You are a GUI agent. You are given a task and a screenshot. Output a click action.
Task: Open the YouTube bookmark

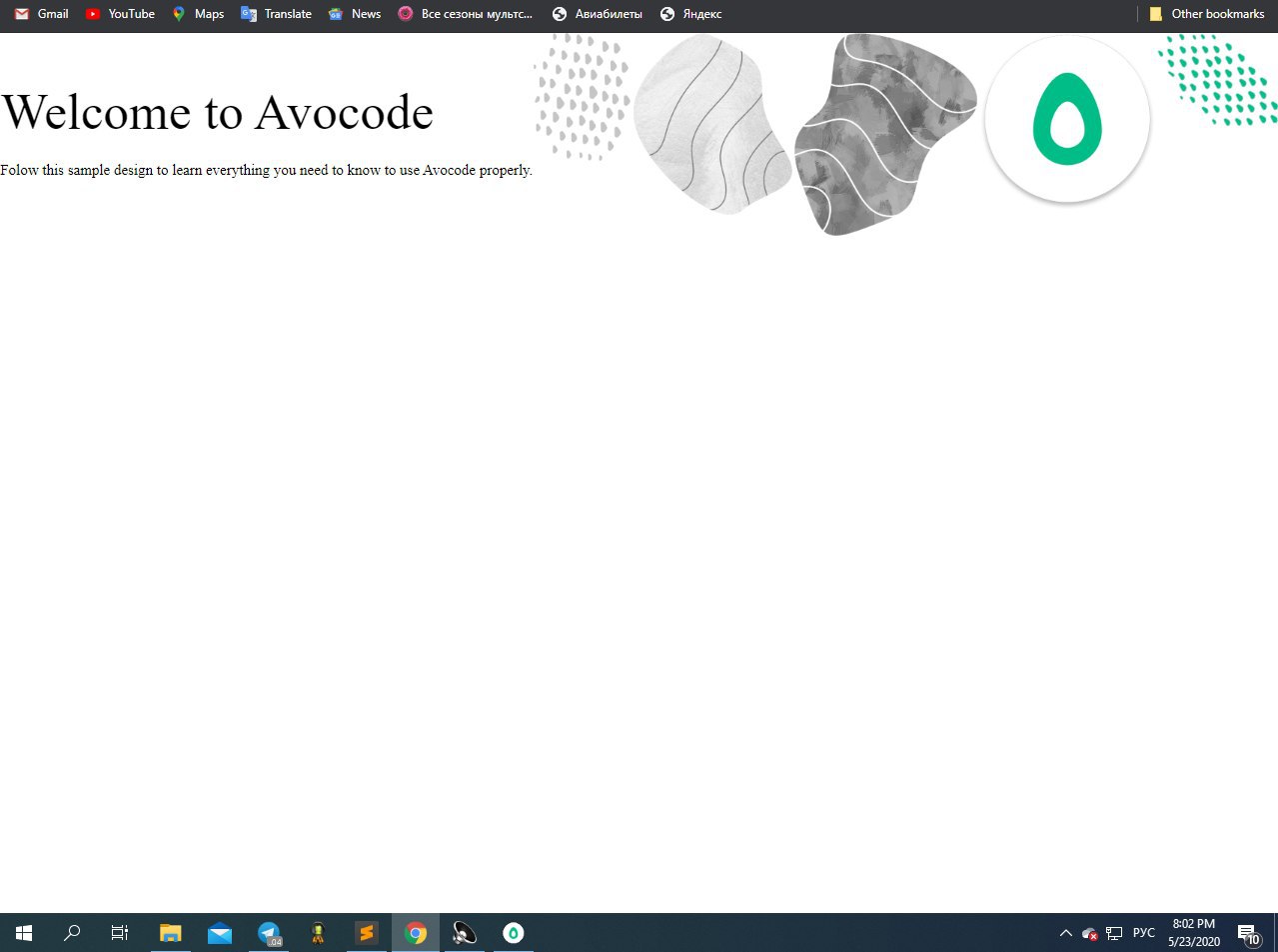tap(120, 14)
